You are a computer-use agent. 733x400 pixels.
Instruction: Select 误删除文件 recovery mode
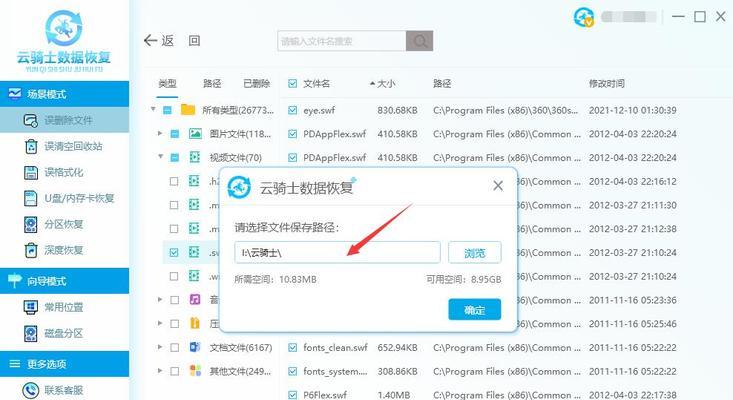(65, 120)
